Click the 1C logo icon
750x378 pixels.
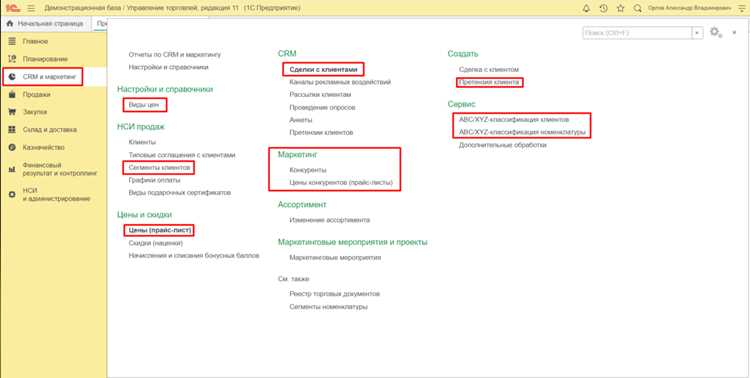(x=12, y=8)
